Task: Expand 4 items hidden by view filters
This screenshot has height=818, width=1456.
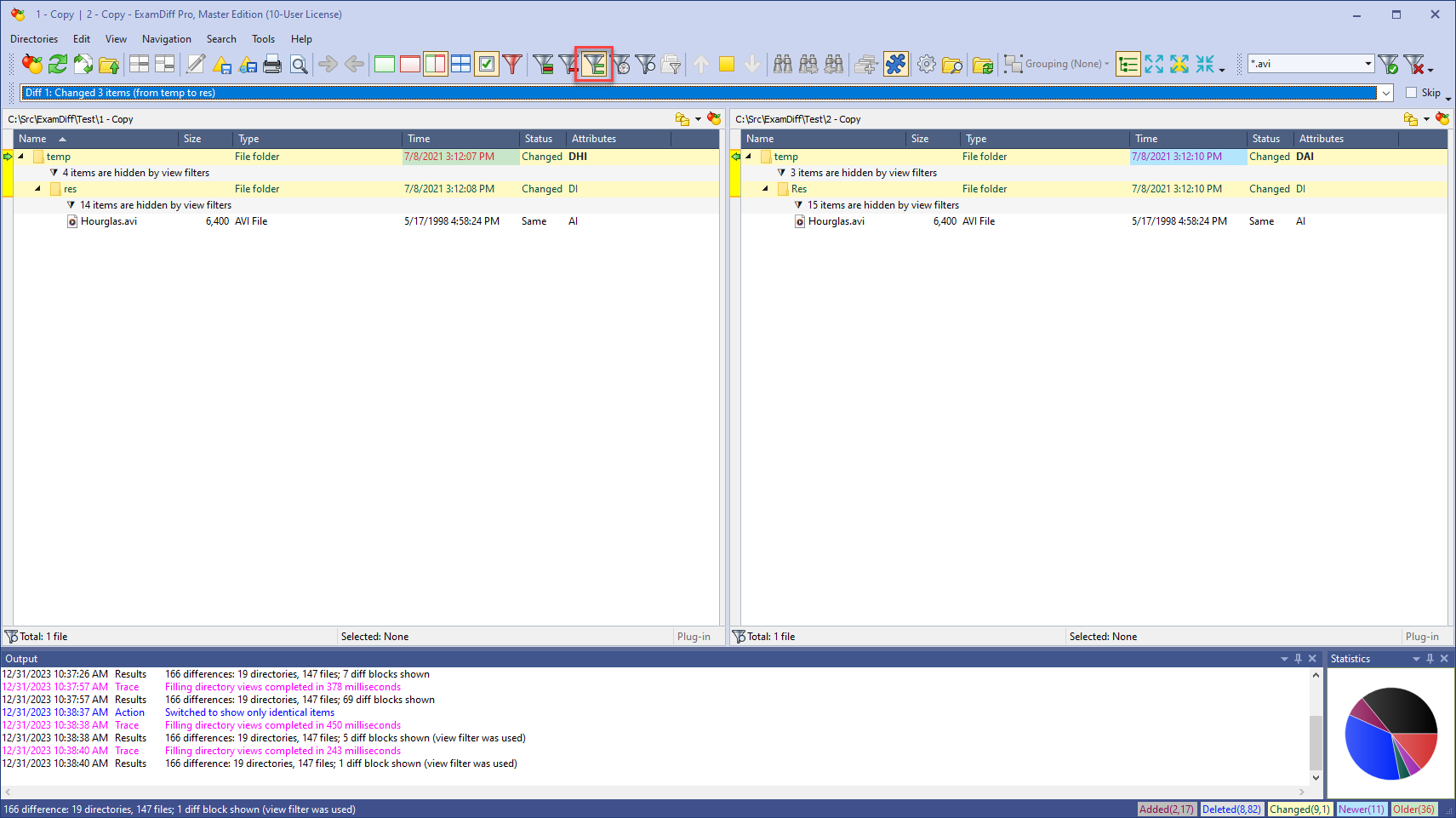Action: (x=54, y=173)
